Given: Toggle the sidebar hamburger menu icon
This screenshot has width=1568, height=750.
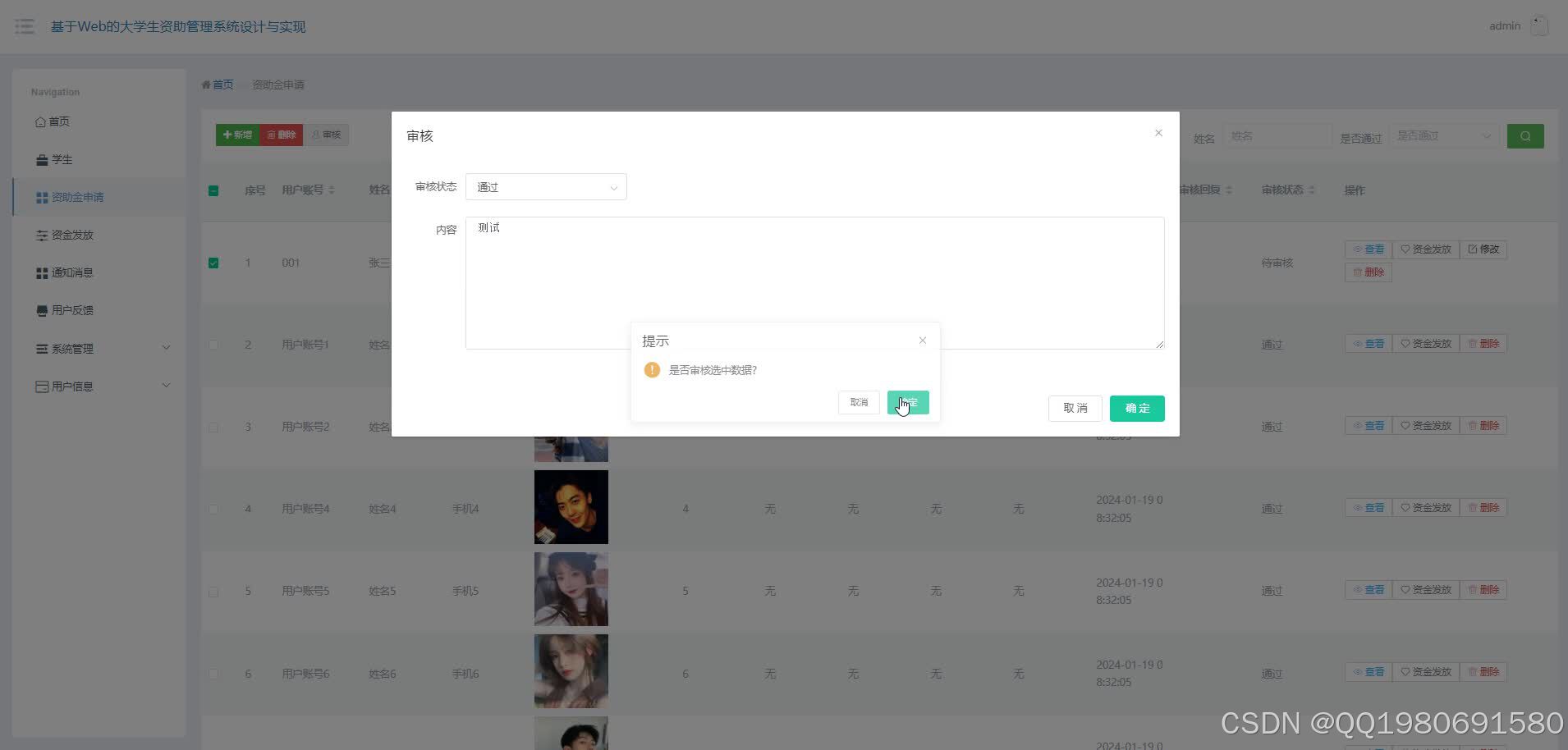Looking at the screenshot, I should coord(25,26).
